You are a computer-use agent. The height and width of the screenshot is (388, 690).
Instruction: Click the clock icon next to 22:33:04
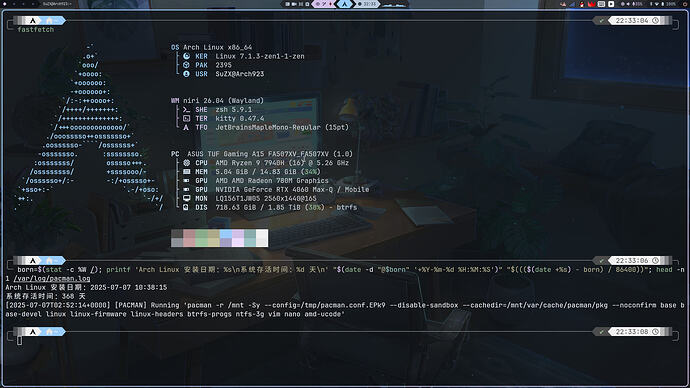[655, 20]
